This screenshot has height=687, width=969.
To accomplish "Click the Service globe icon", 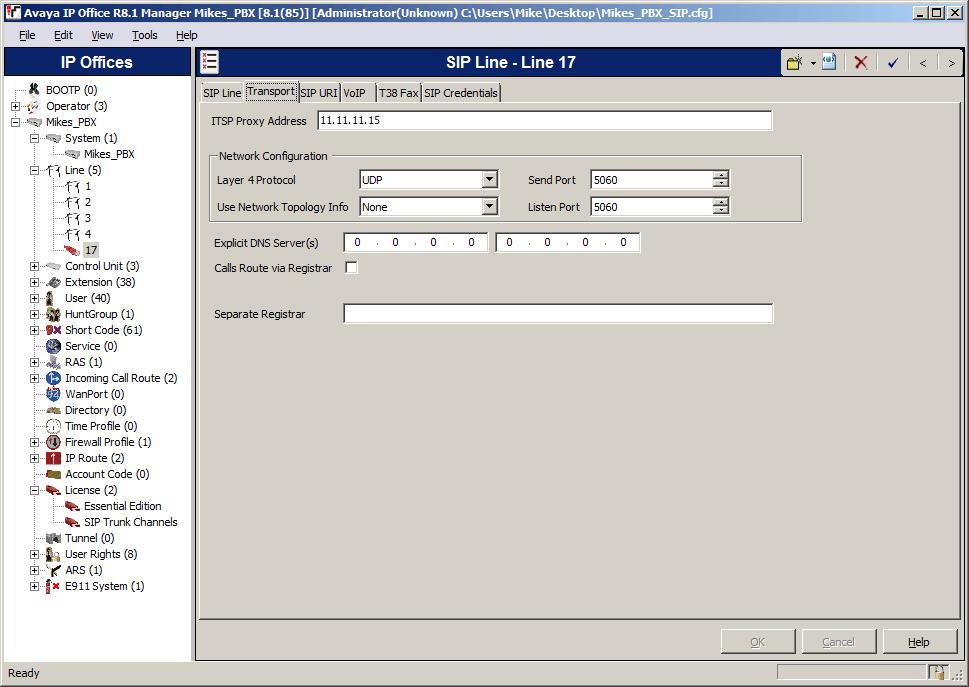I will coord(54,347).
